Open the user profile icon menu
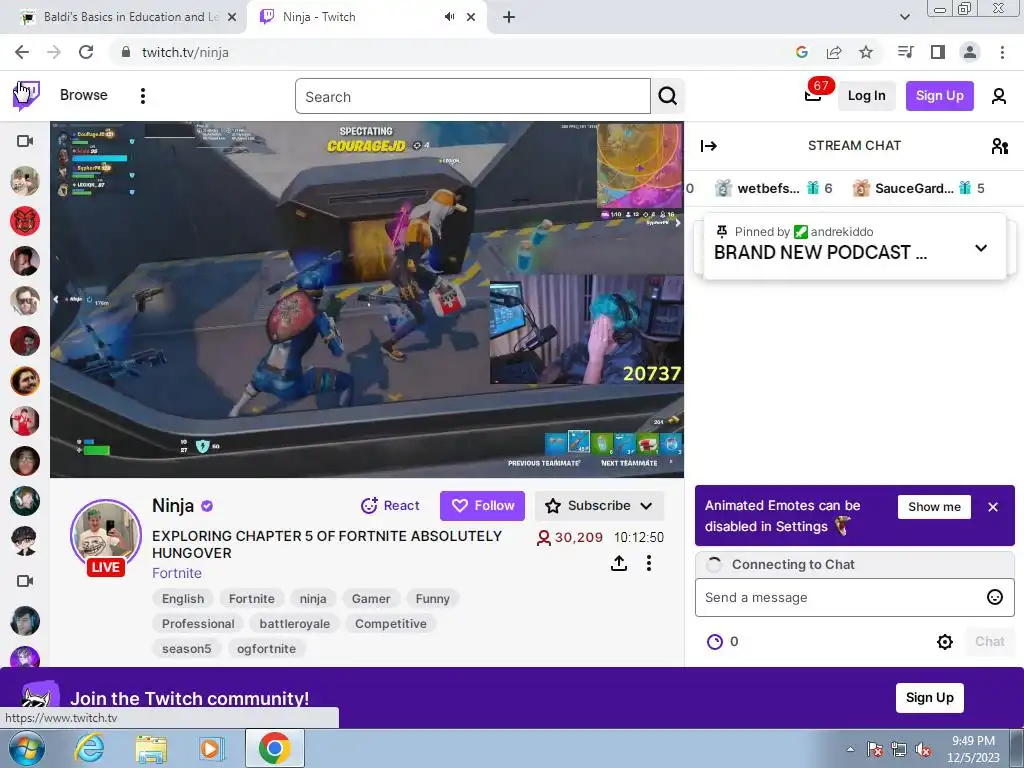This screenshot has width=1024, height=768. click(999, 96)
